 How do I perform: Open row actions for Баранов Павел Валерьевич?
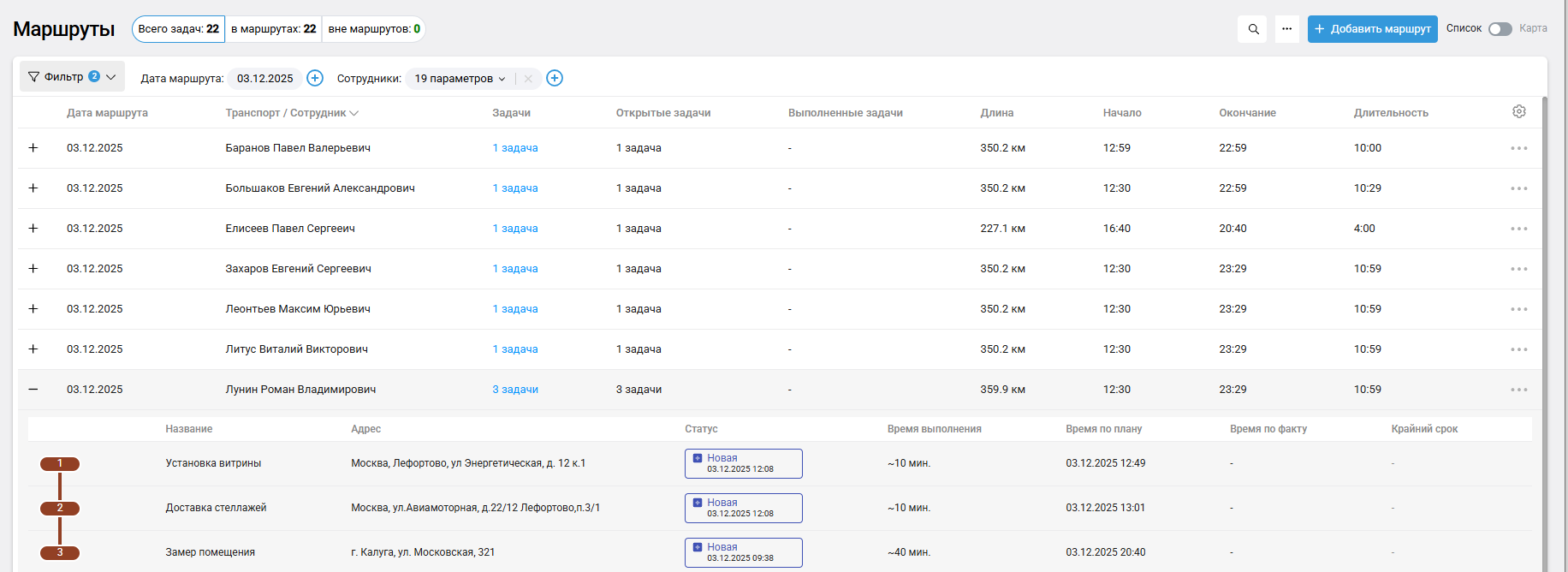1518,148
